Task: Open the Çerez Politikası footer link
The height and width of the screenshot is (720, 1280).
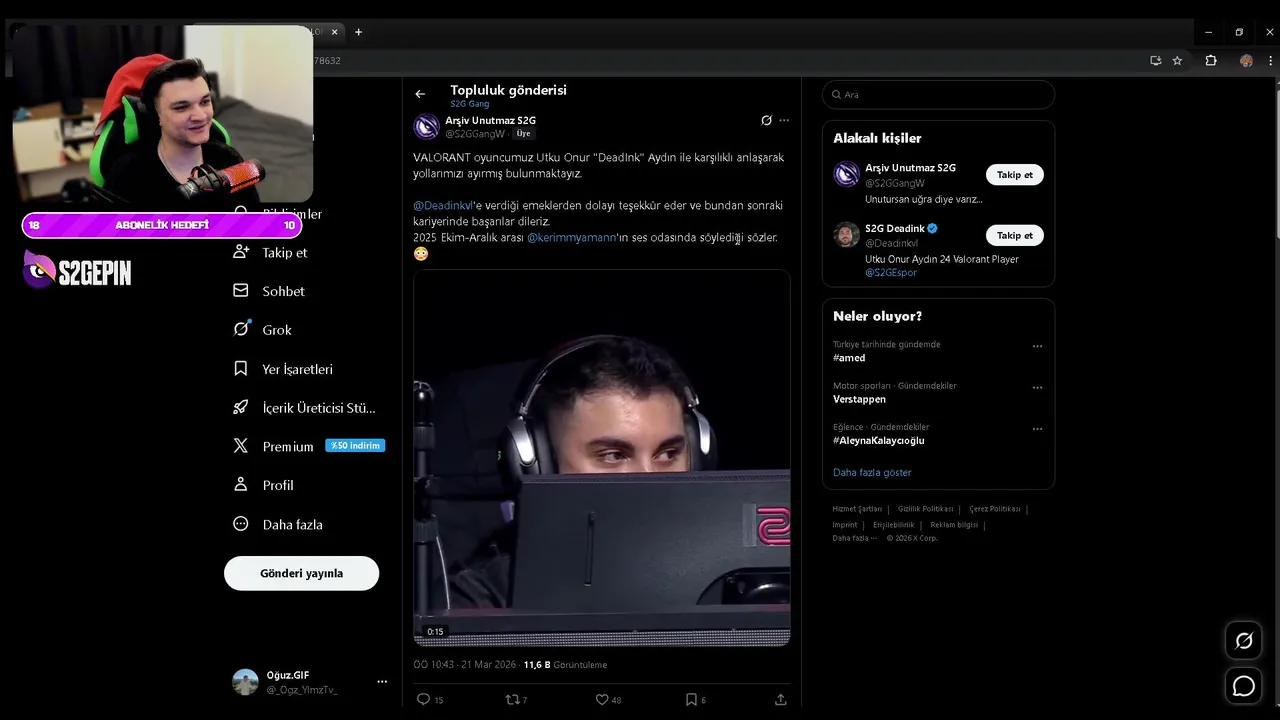Action: coord(994,509)
